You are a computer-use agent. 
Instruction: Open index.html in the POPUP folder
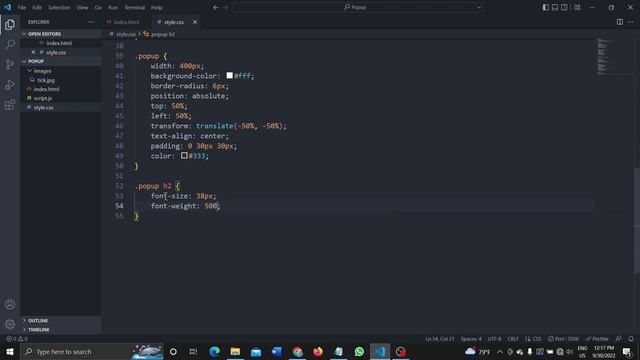coord(60,89)
